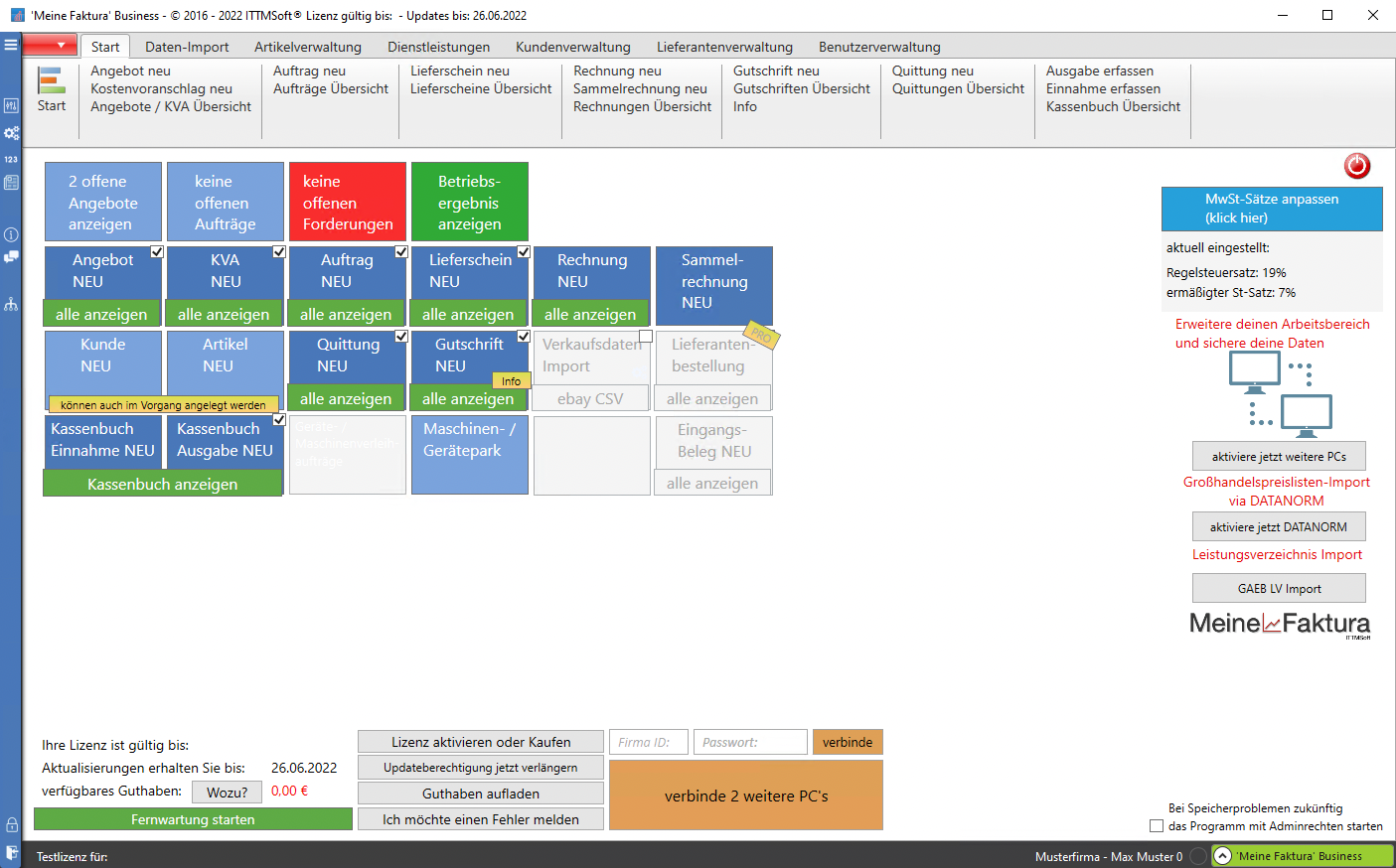The image size is (1396, 868).
Task: Click the Wozu? button
Action: coord(228,792)
